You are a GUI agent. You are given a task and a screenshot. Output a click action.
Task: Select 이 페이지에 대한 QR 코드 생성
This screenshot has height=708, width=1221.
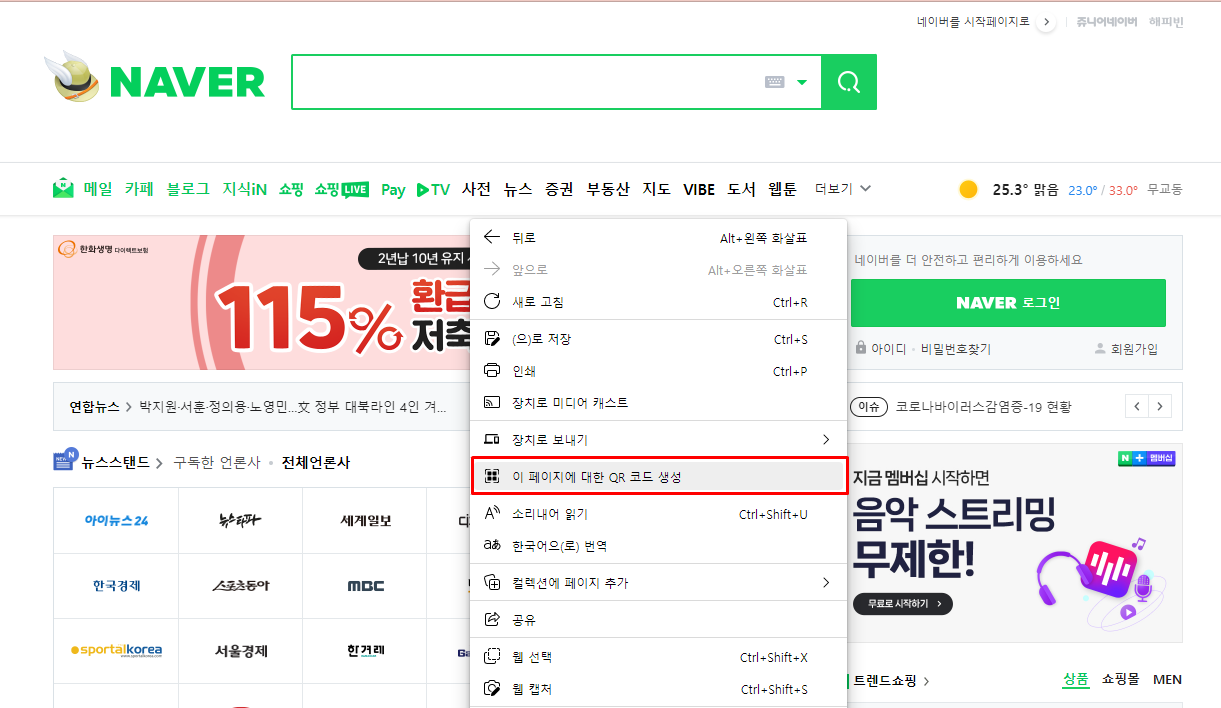pos(659,477)
